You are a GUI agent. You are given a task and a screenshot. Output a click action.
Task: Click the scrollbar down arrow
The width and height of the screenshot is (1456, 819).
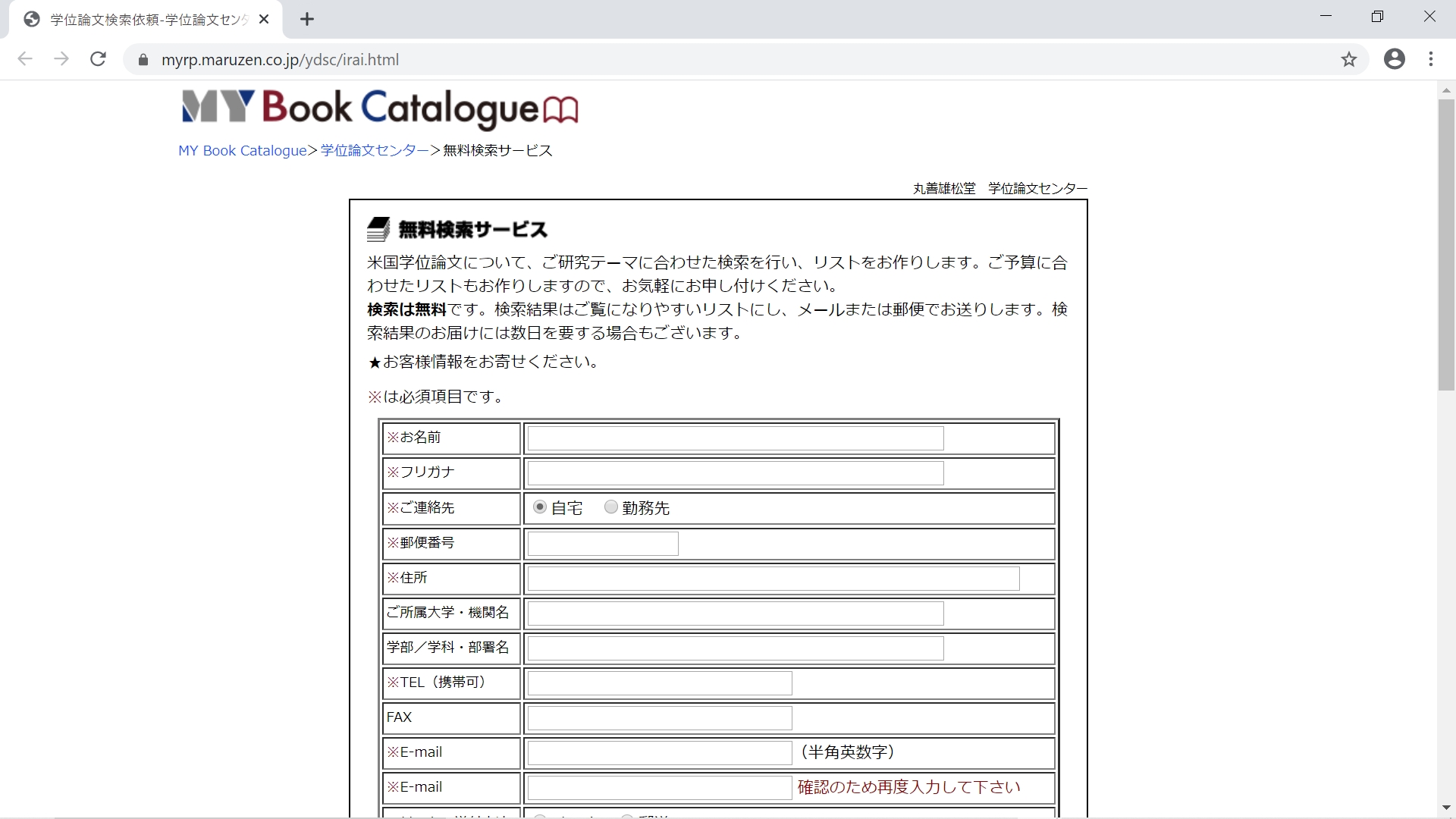[x=1446, y=808]
